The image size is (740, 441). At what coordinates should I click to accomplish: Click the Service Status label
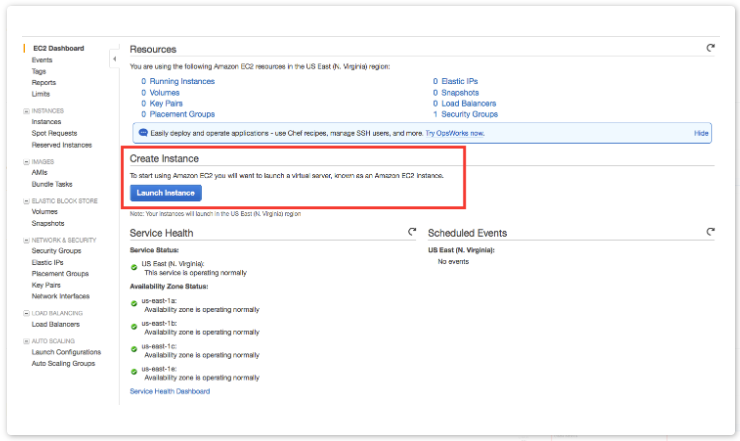point(154,250)
